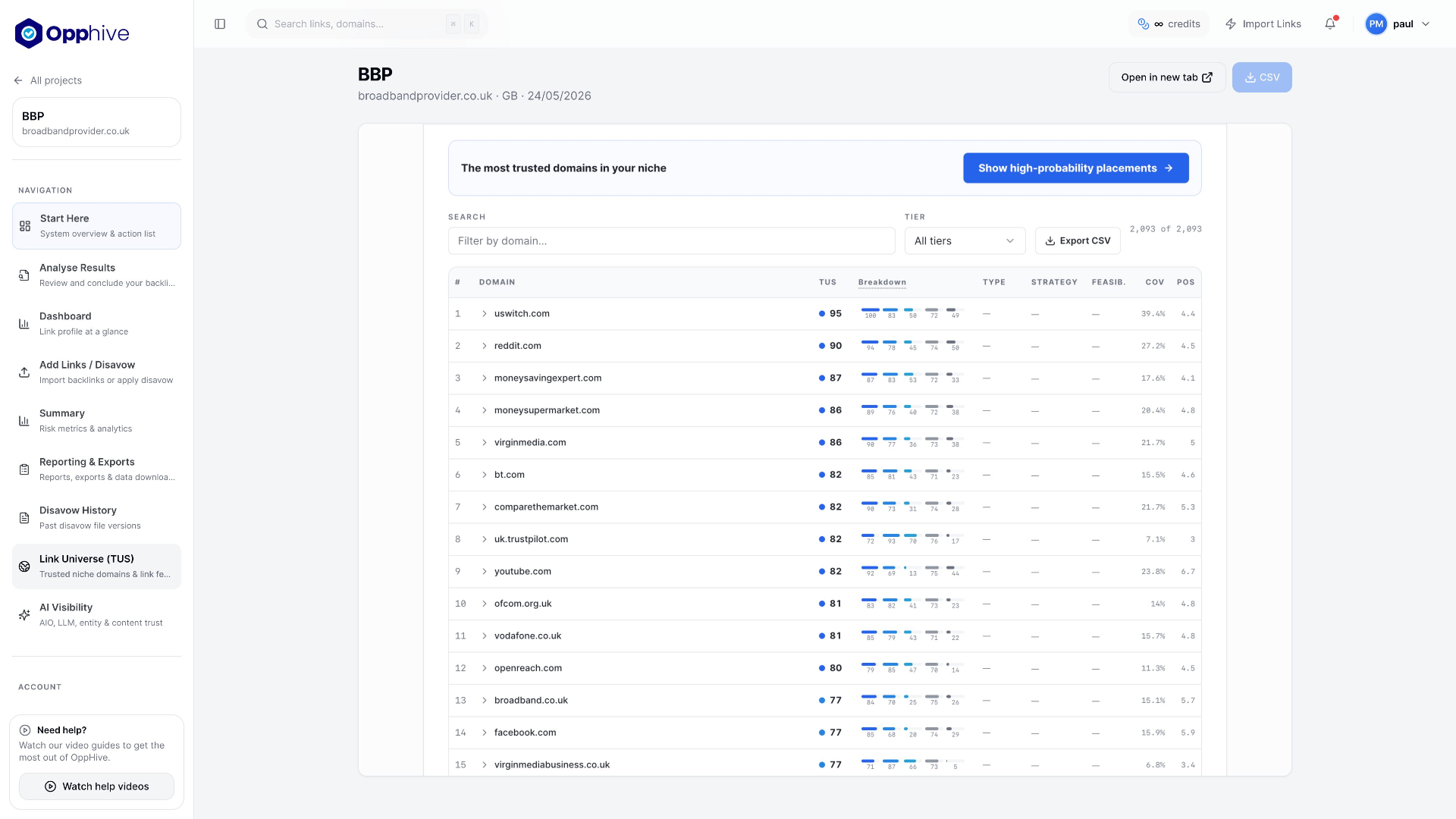Go to Analyse Results page
This screenshot has height=819, width=1456.
96,275
